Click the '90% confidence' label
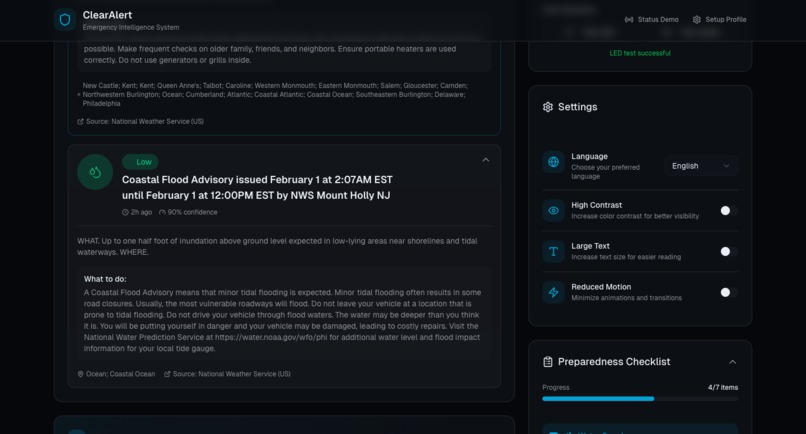 click(x=192, y=212)
